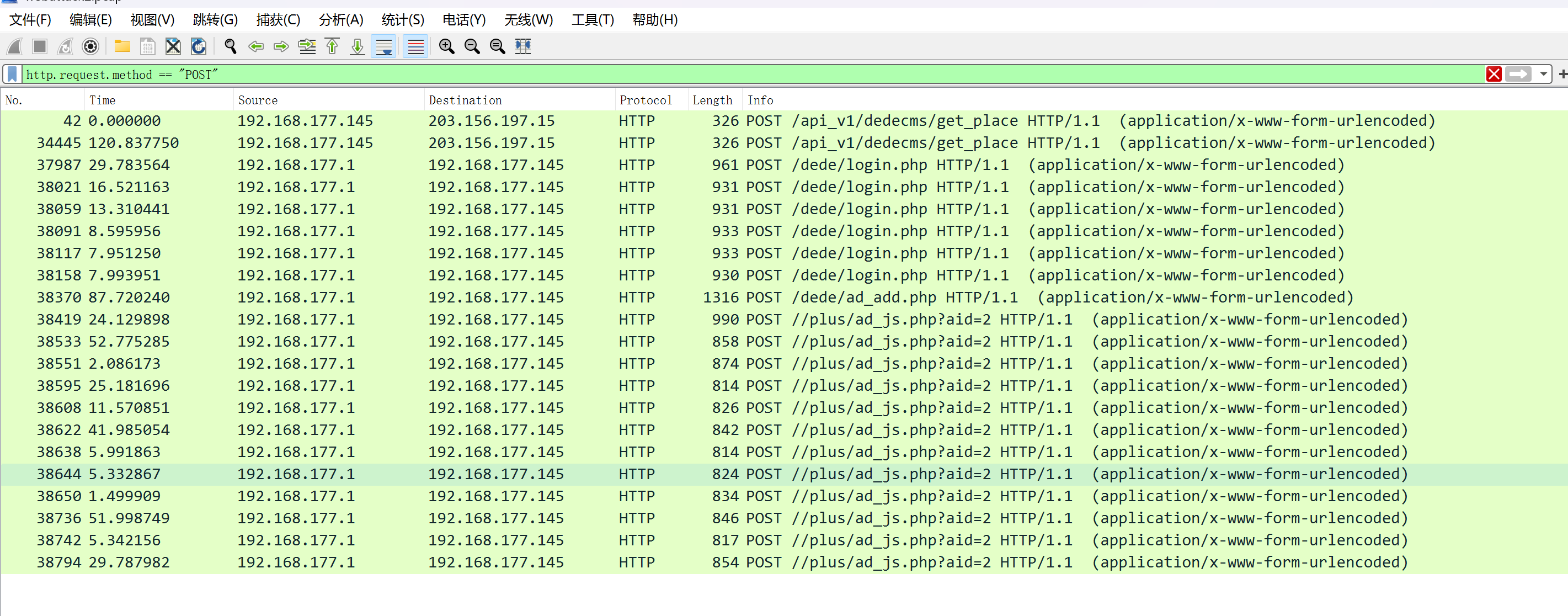
Task: Toggle packet colorization rules
Action: point(416,46)
